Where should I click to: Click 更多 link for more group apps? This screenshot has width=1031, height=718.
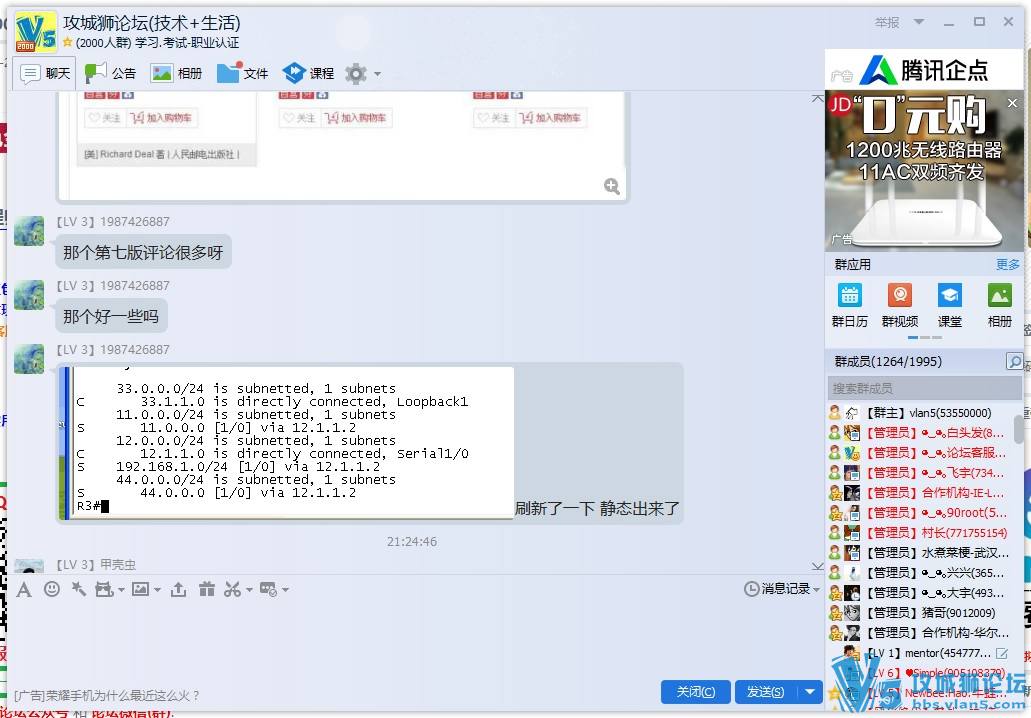[x=1007, y=264]
